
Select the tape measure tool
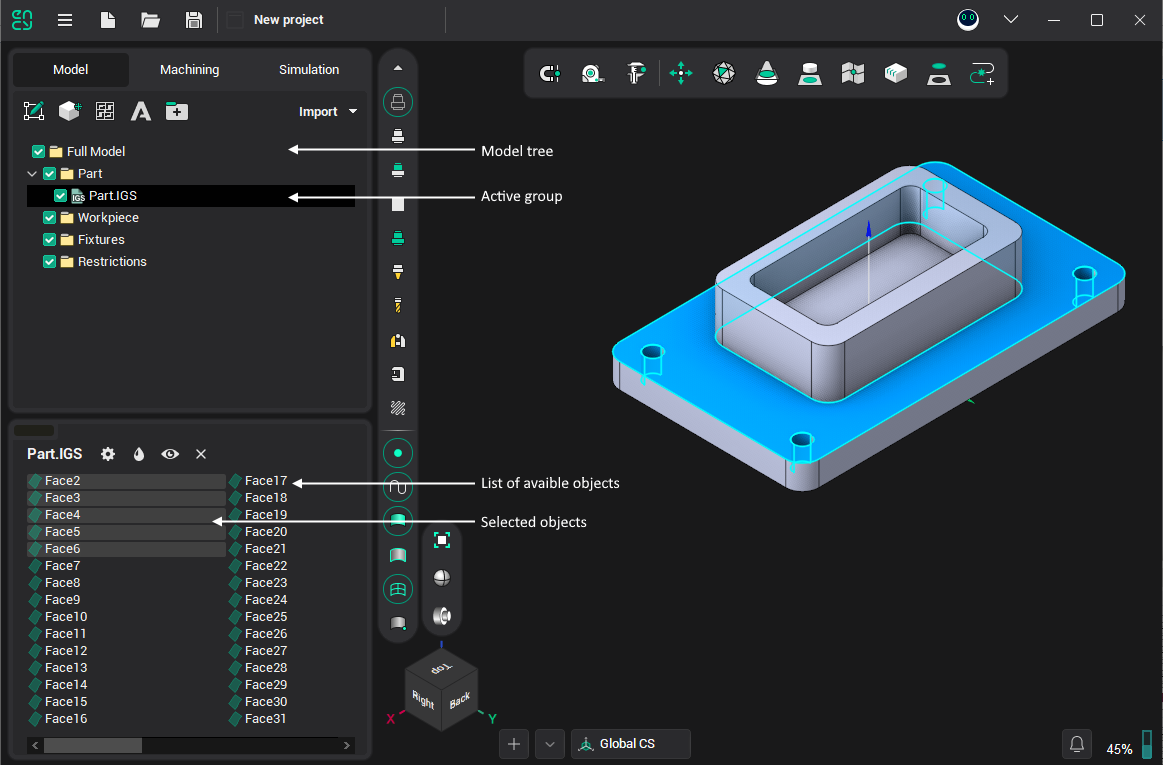pyautogui.click(x=593, y=73)
